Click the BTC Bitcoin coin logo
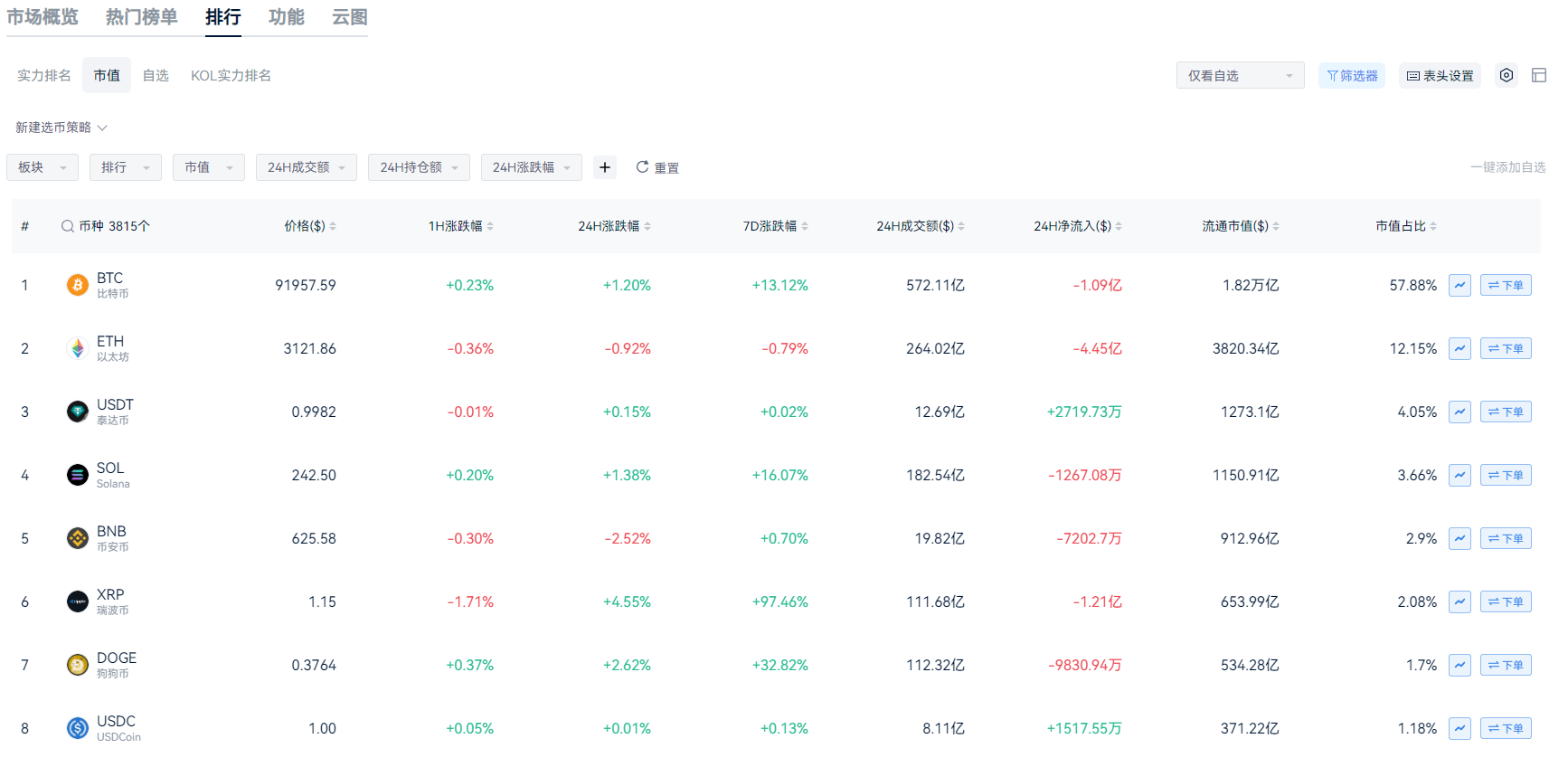The height and width of the screenshot is (767, 1568). click(78, 285)
